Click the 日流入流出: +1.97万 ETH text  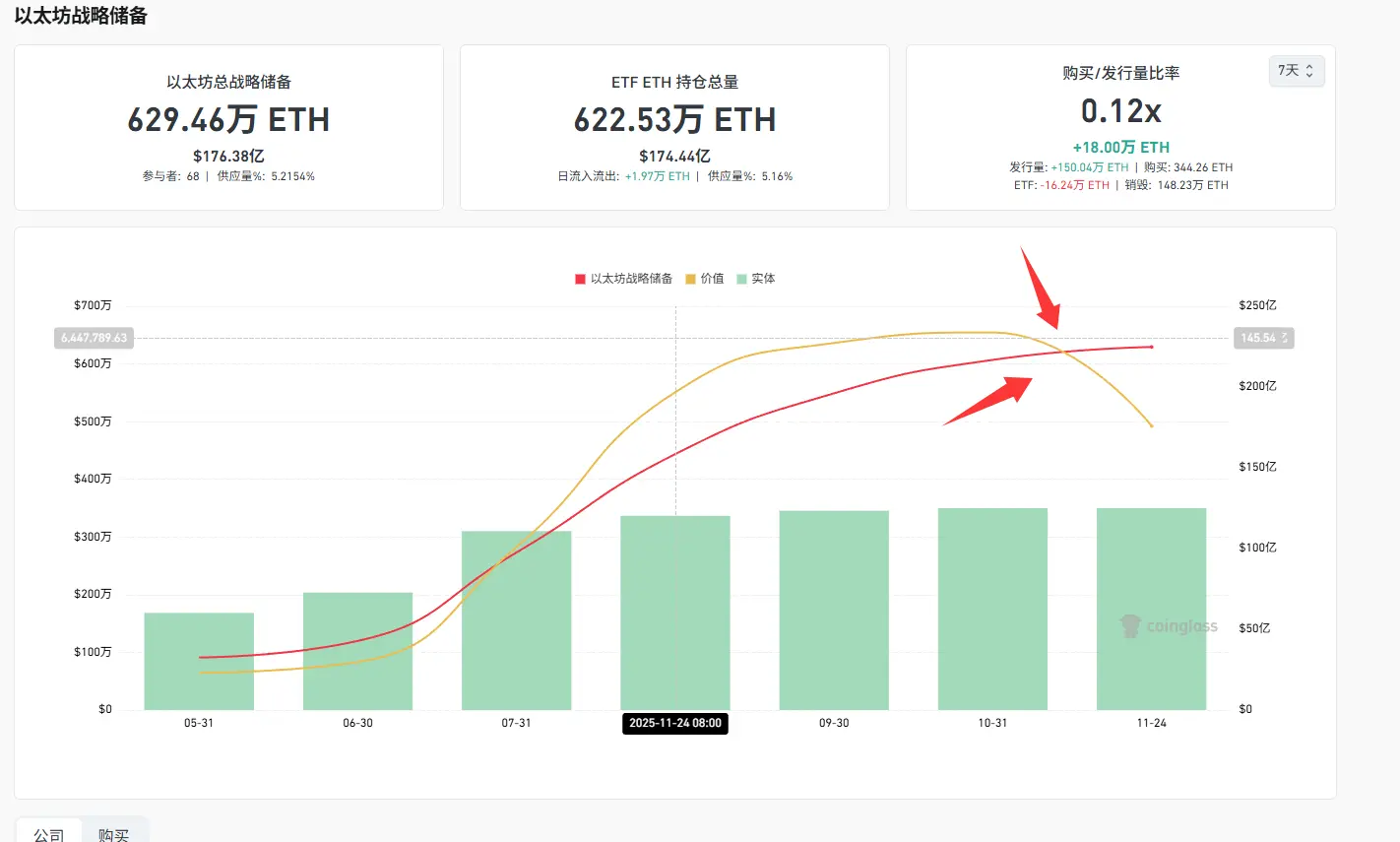(623, 176)
